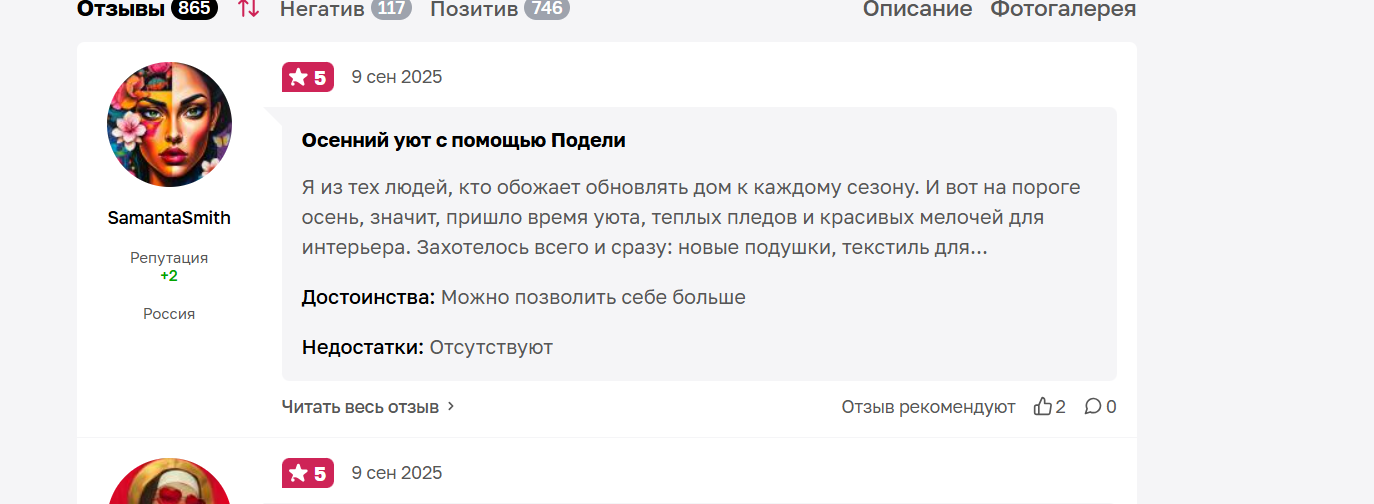The width and height of the screenshot is (1374, 504).
Task: Click the 5-star badge on the second review
Action: click(308, 473)
